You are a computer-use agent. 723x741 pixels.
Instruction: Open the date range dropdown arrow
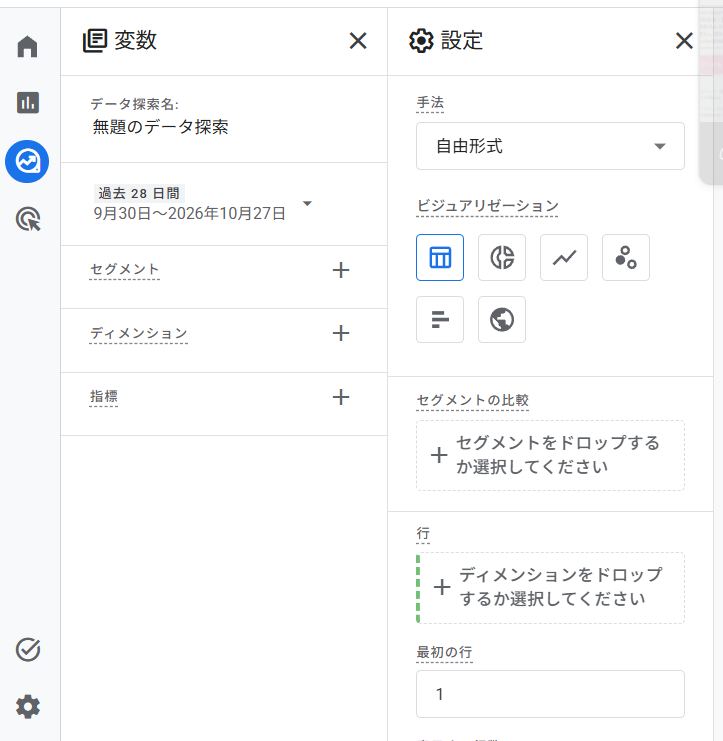coord(307,203)
